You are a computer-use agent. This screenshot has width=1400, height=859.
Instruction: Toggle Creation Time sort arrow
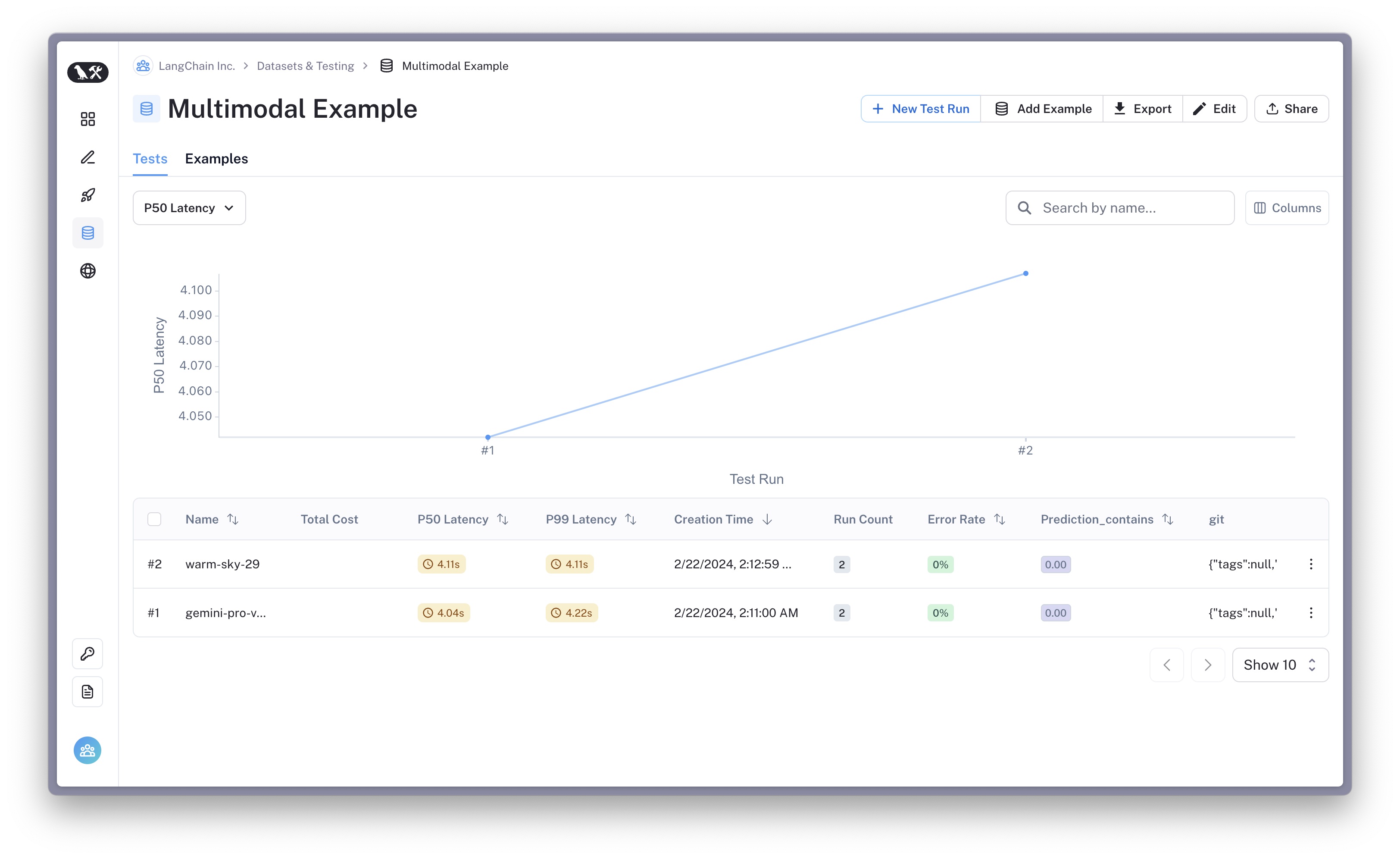(768, 519)
